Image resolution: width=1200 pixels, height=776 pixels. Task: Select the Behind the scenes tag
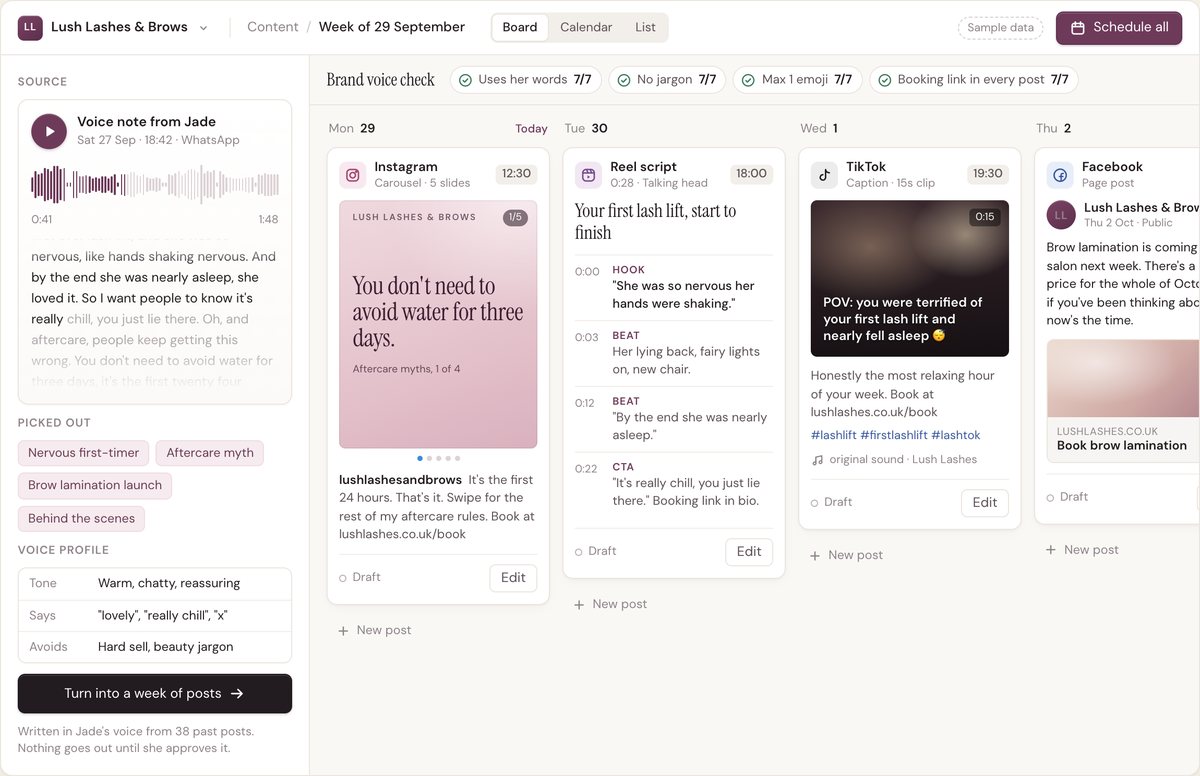click(81, 519)
